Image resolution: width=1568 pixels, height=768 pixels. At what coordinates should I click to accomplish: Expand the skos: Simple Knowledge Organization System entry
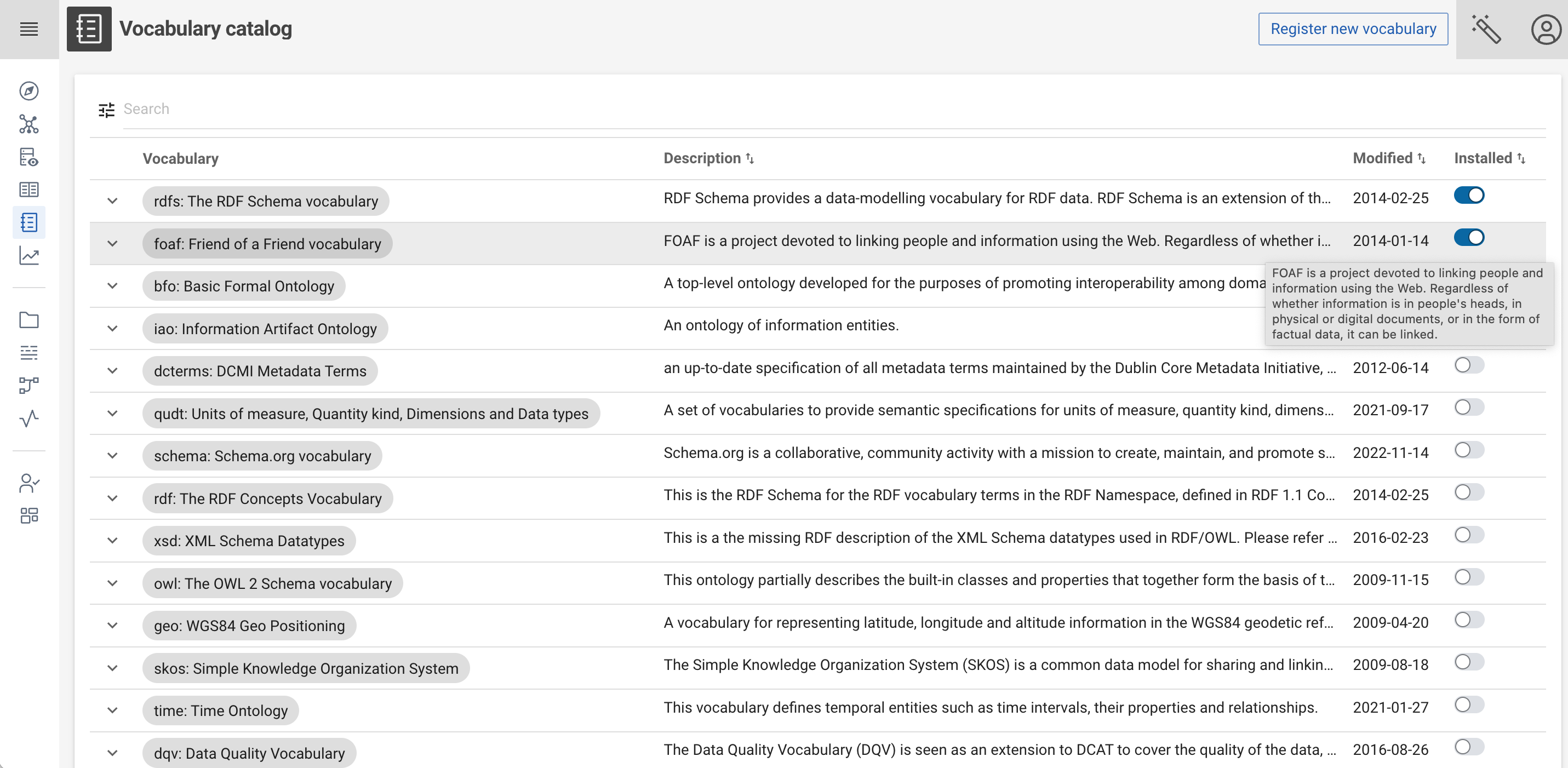point(113,668)
